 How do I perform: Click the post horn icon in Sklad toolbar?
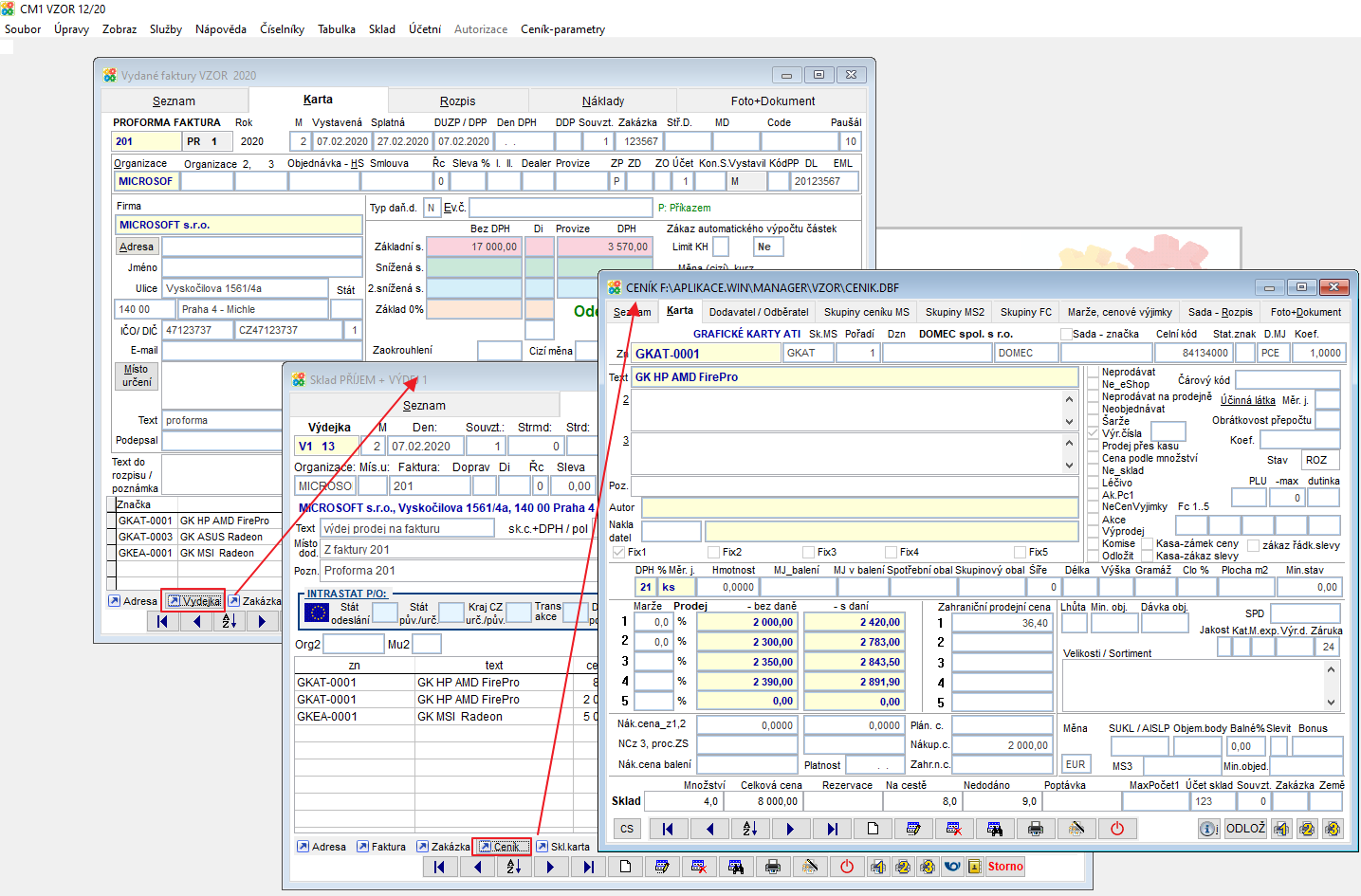[952, 867]
